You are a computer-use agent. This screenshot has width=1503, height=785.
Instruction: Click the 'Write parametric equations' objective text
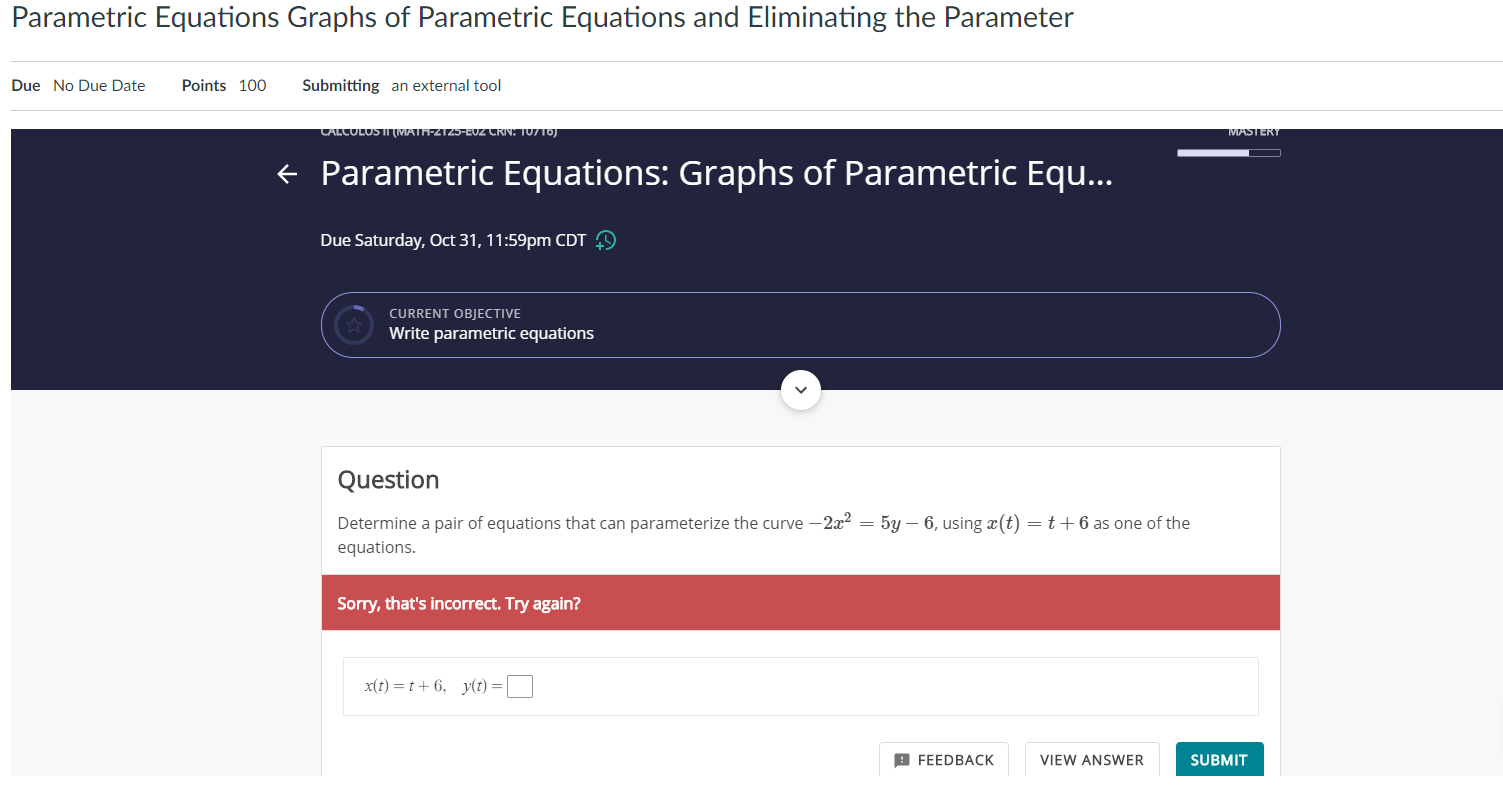tap(491, 333)
